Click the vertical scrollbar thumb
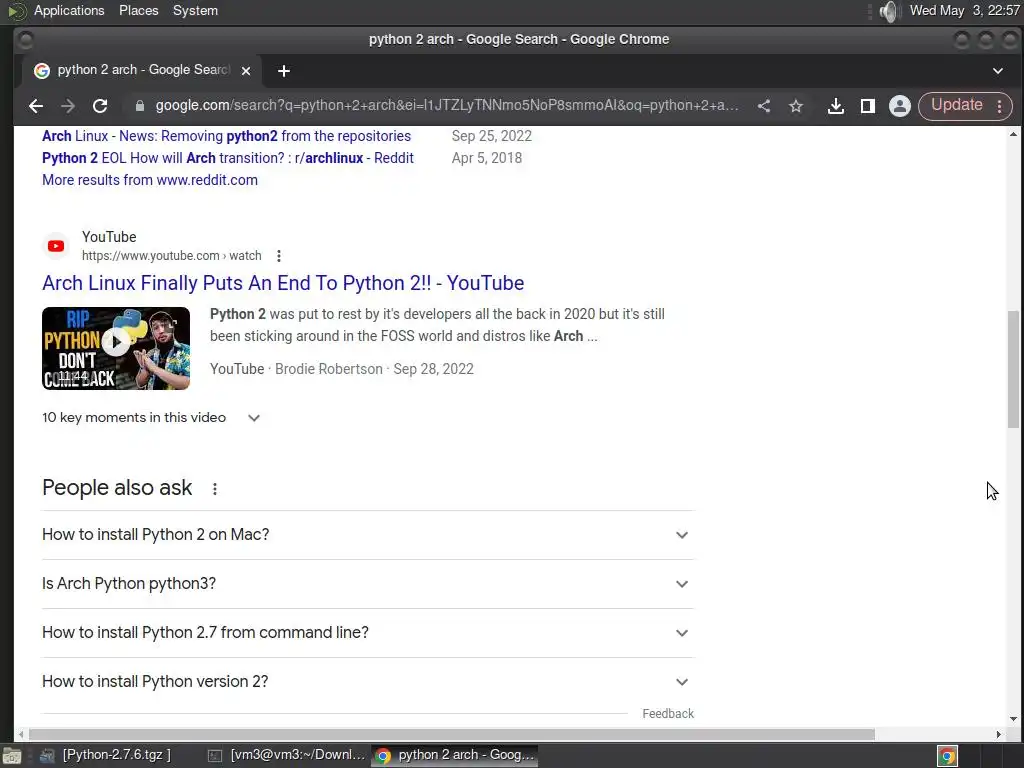Screen dimensions: 1024x768 tap(1013, 369)
